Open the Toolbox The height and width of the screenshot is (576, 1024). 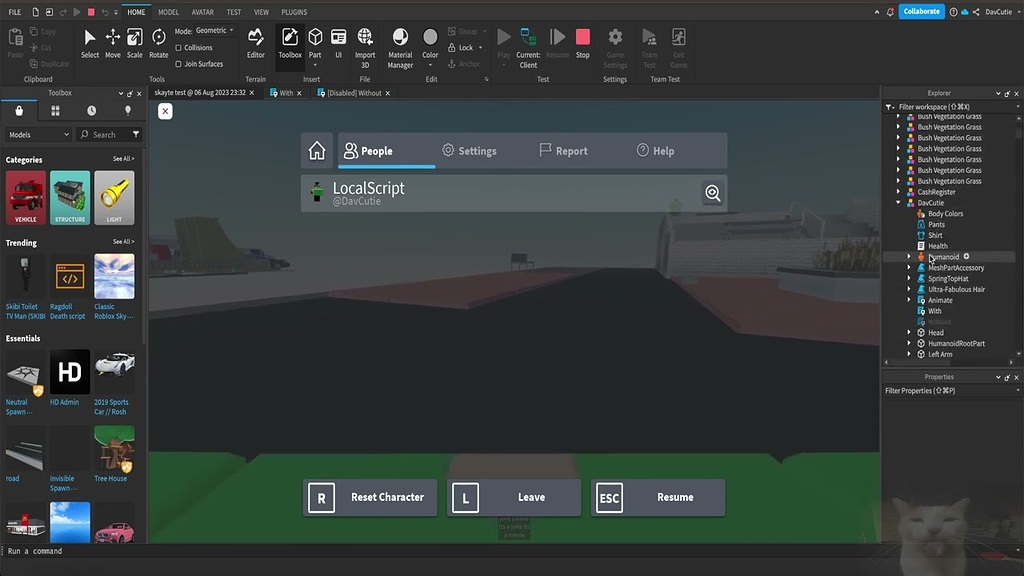pos(289,45)
